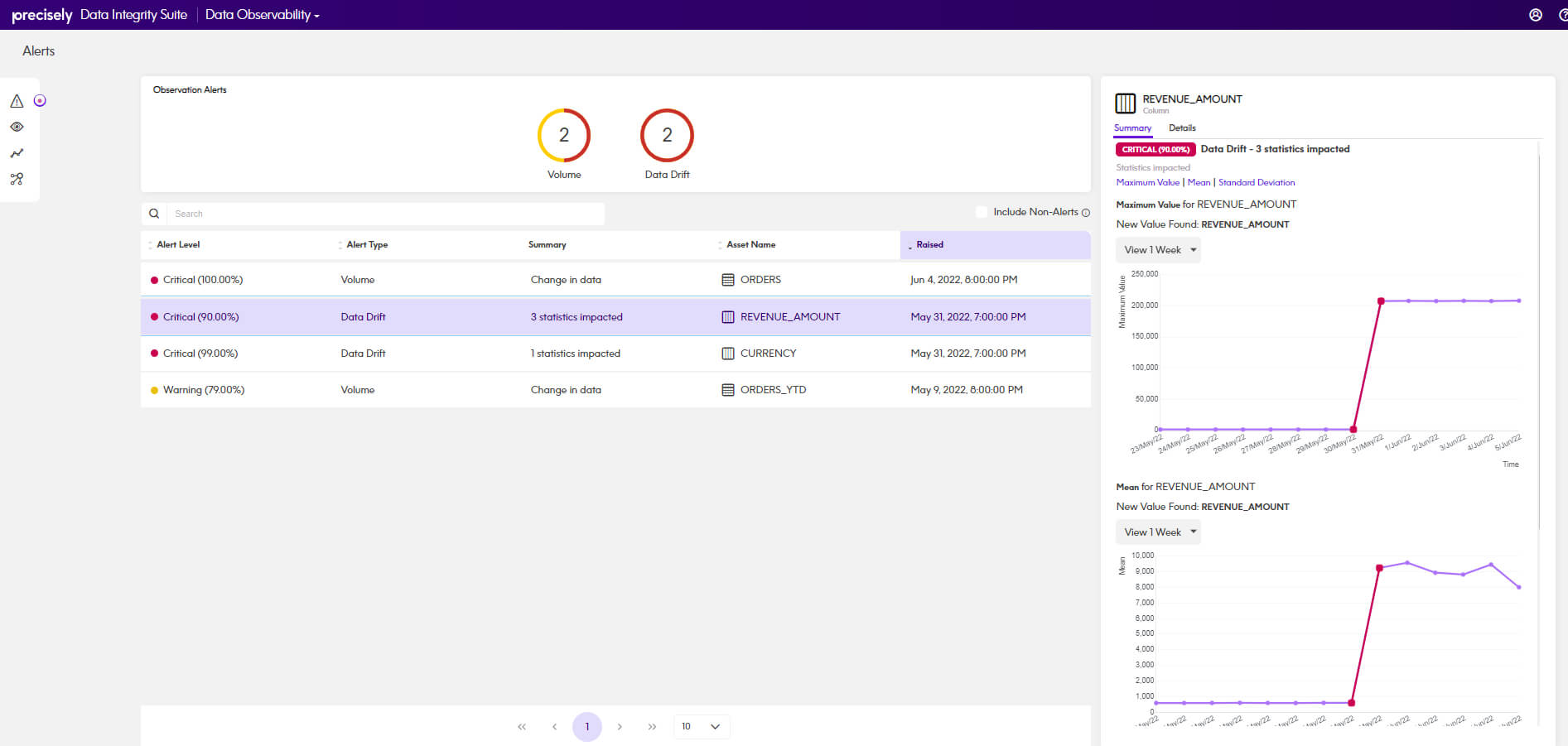Click the ORDERS_YTD table icon
Image resolution: width=1568 pixels, height=746 pixels.
click(728, 390)
